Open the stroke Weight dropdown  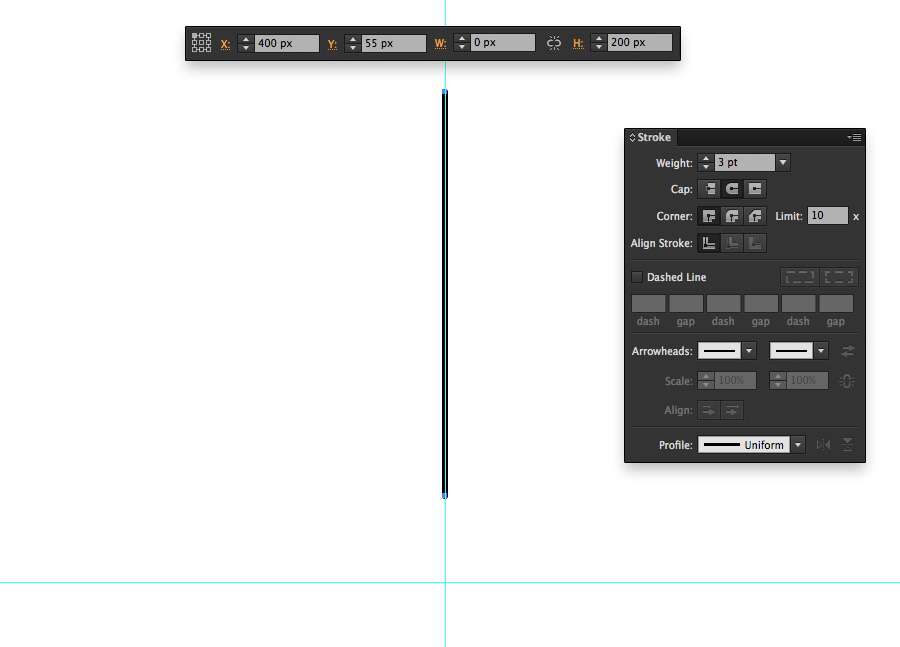(x=783, y=162)
